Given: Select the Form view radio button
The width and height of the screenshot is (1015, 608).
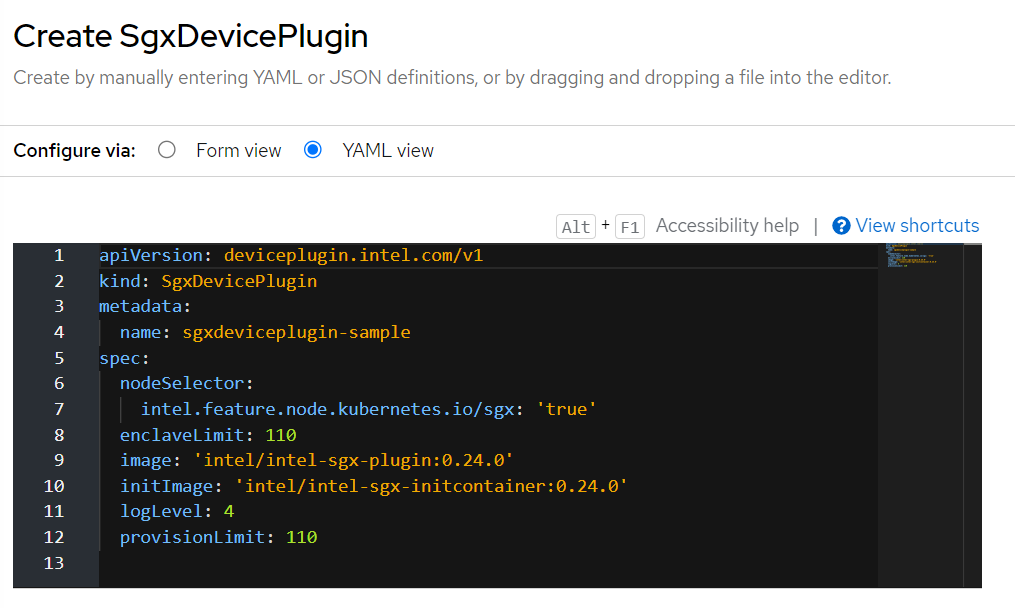Looking at the screenshot, I should pos(167,150).
